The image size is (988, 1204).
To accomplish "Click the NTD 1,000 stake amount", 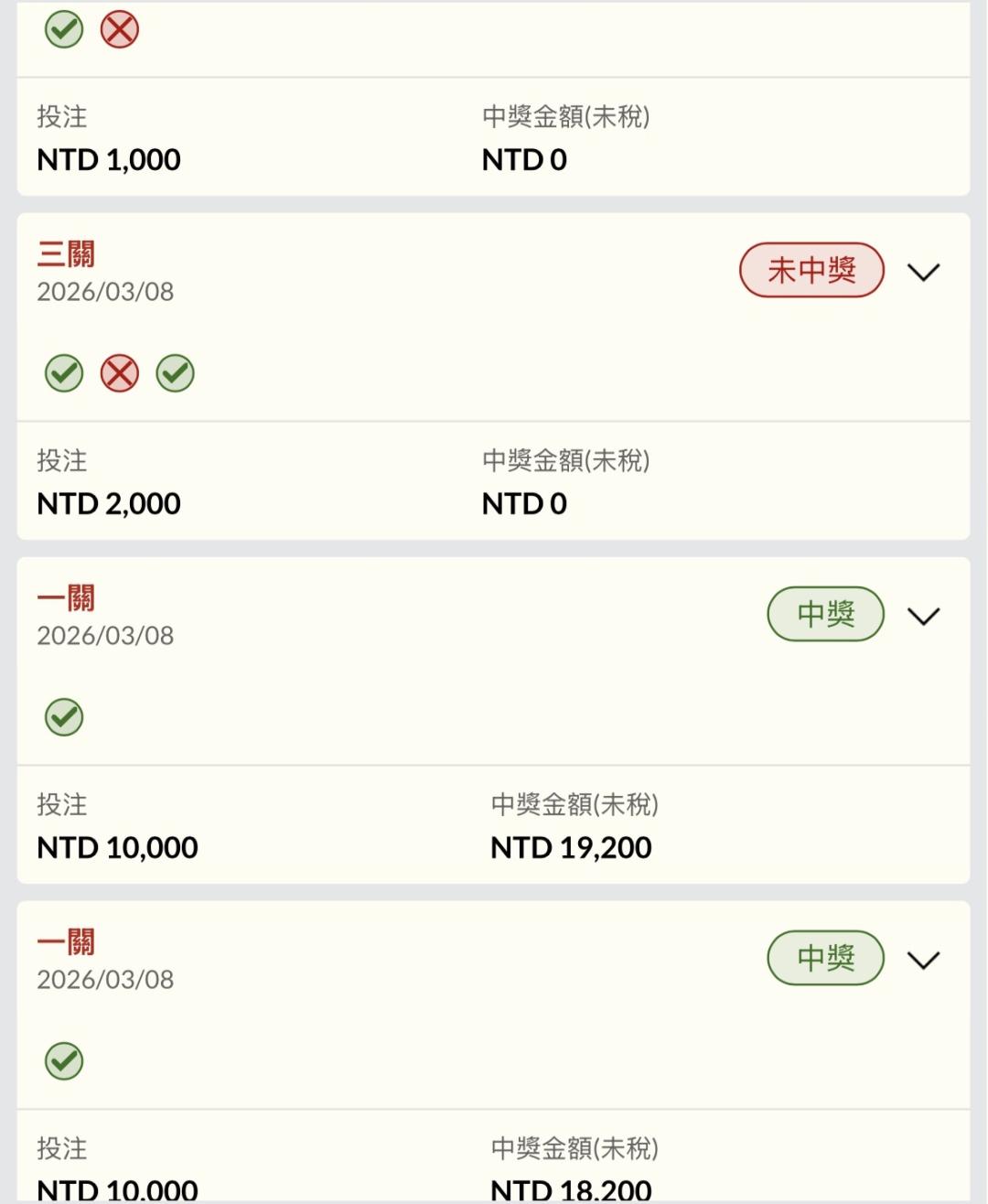I will [109, 159].
